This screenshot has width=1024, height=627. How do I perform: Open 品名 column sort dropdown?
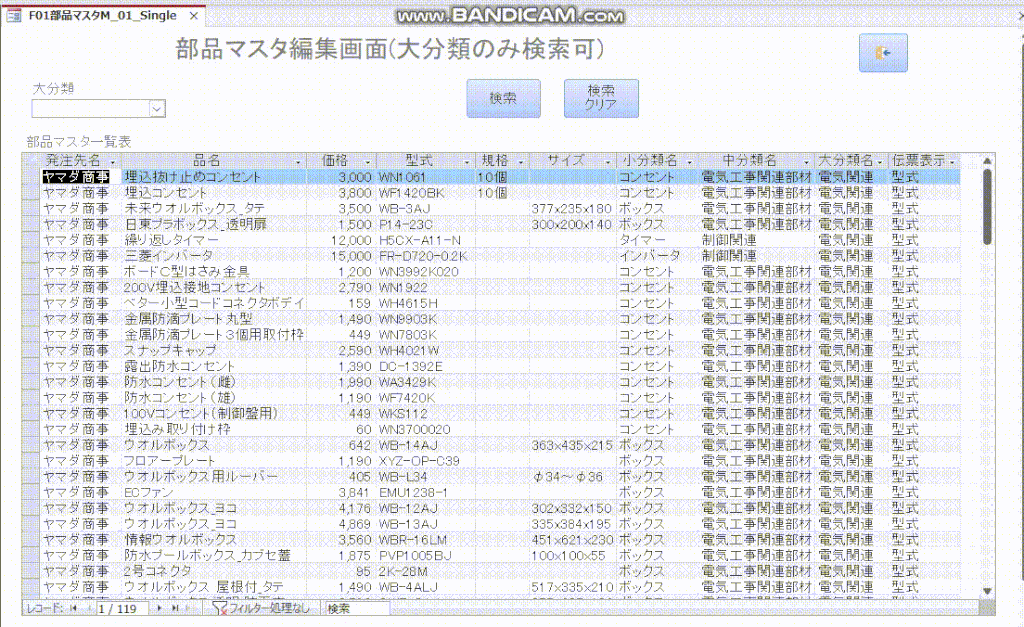[298, 161]
